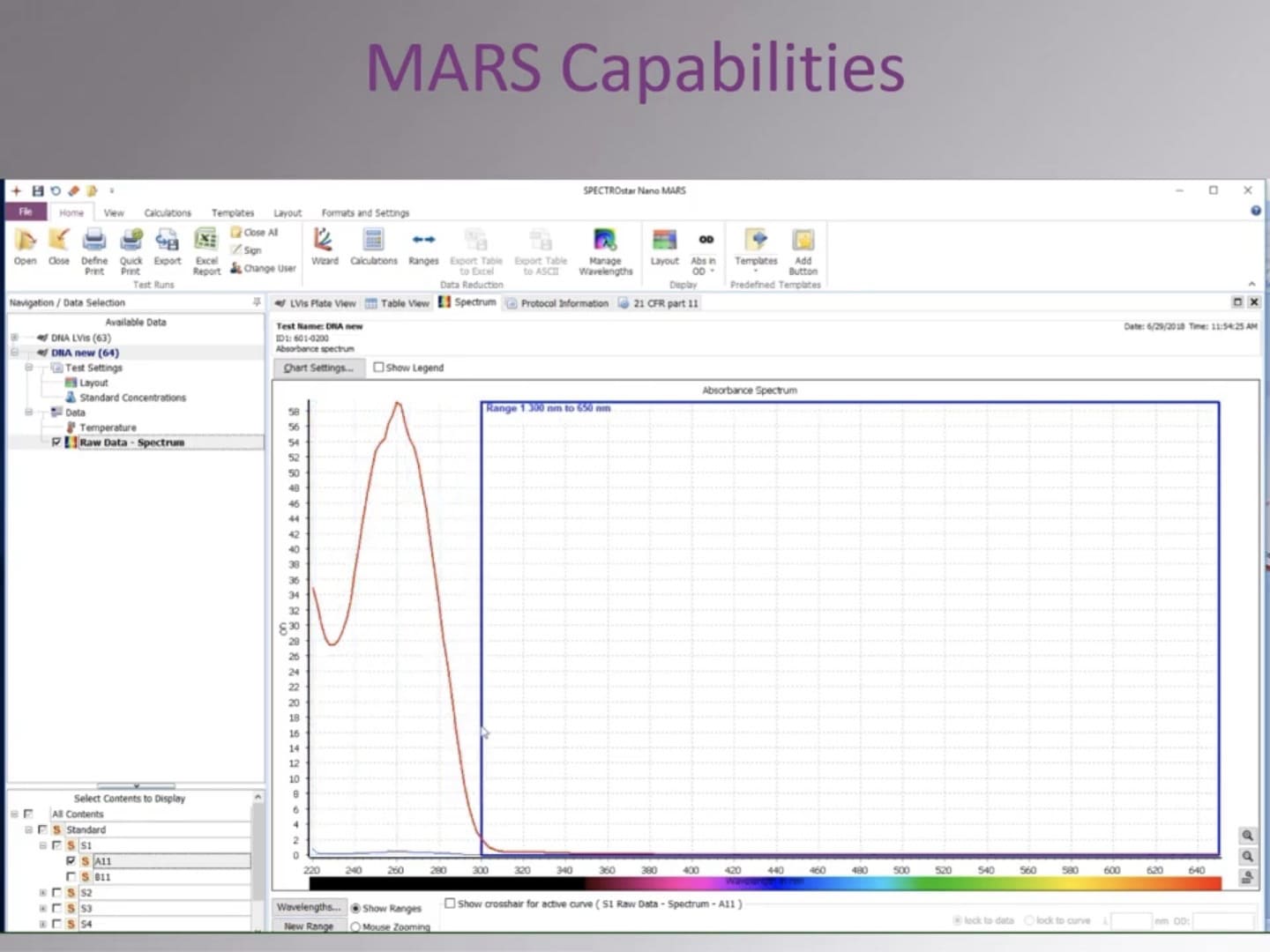Open the Calculations tool in Data Reduction
The width and height of the screenshot is (1270, 952).
coord(374,247)
